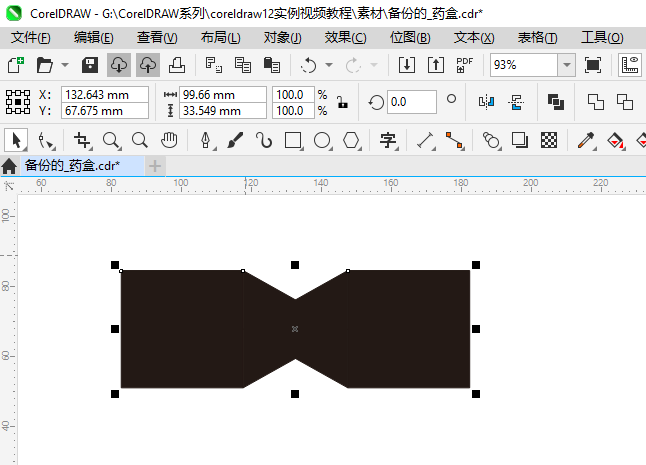Click the Paste icon

click(272, 65)
